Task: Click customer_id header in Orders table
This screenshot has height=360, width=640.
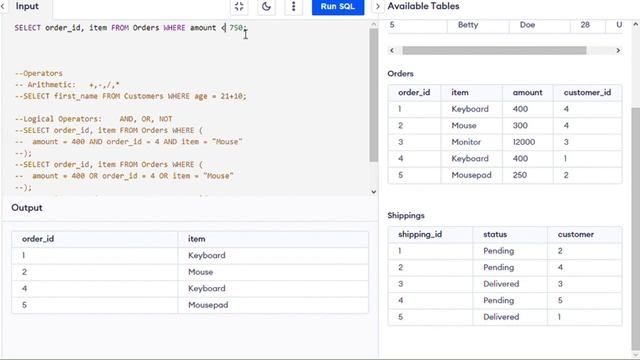Action: tap(587, 93)
